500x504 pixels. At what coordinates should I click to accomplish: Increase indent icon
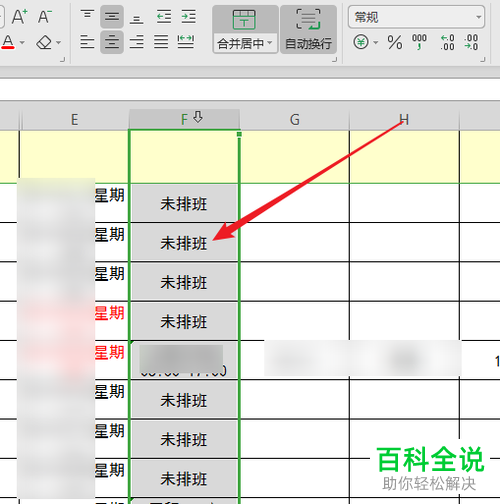(x=188, y=16)
